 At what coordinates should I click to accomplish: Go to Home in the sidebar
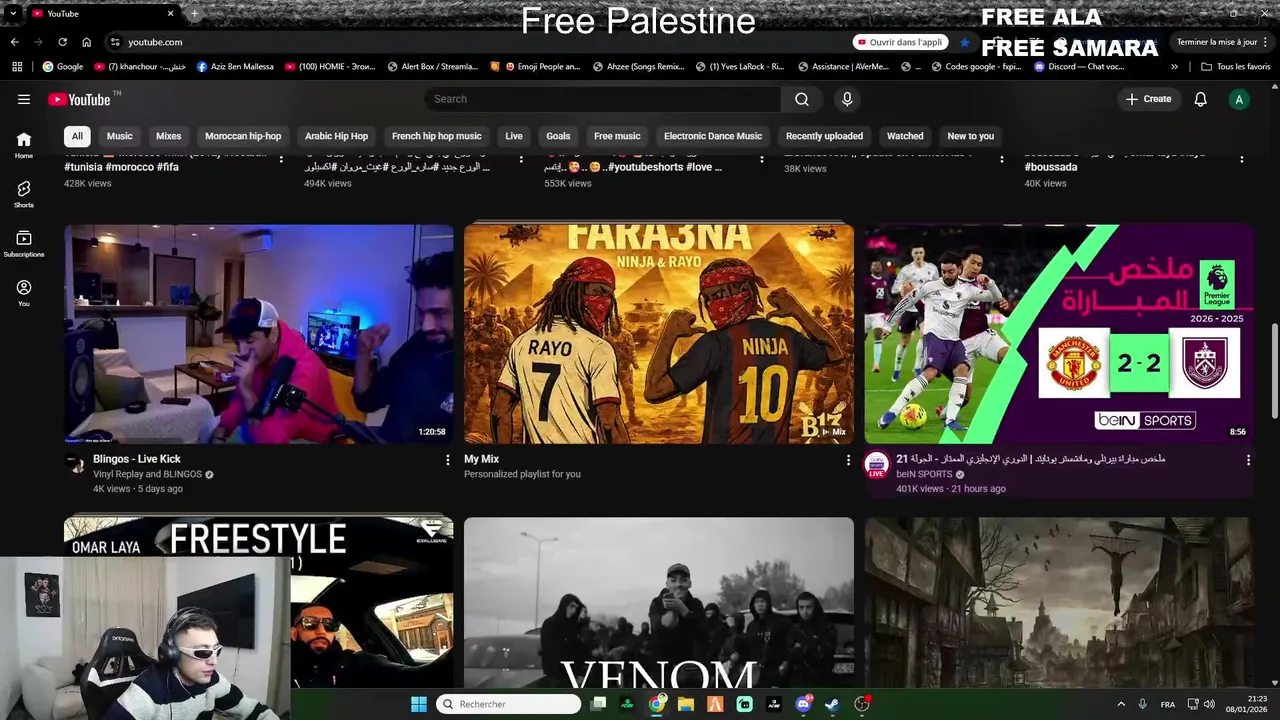[x=24, y=145]
